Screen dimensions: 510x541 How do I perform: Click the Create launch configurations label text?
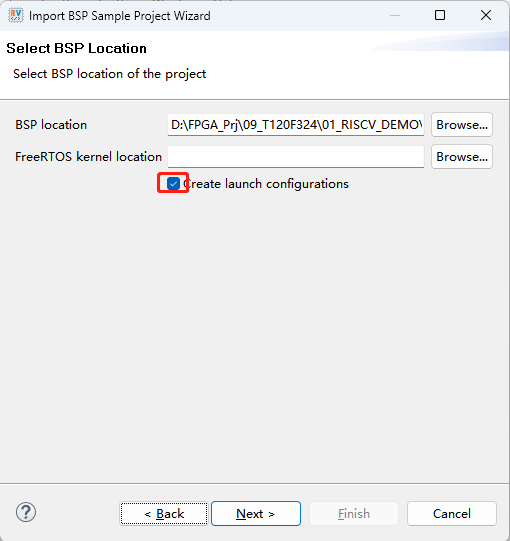(x=266, y=184)
